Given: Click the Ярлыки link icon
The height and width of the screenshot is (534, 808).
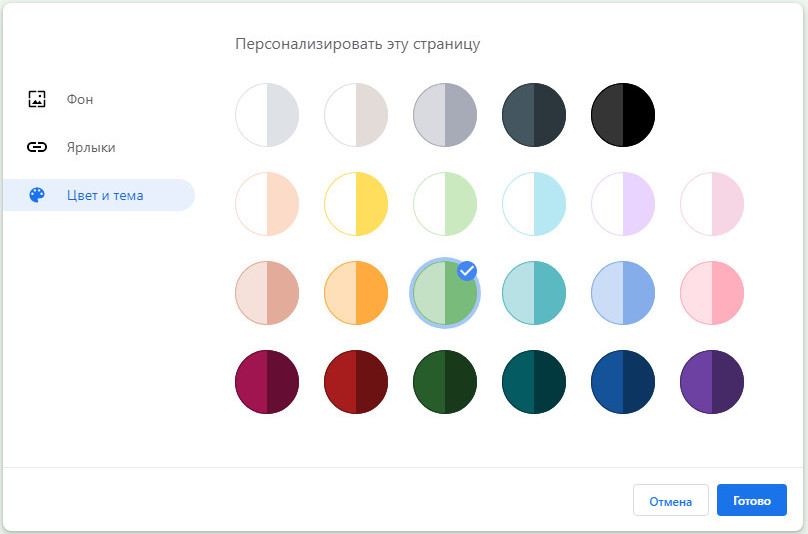Looking at the screenshot, I should (x=37, y=147).
